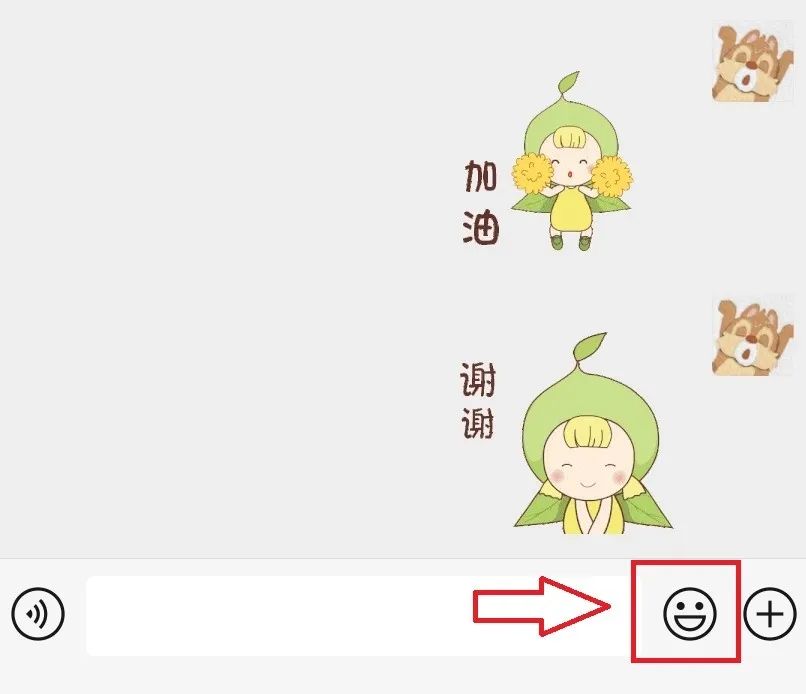Tap the right yellow pom-pom on cheering sticker

(x=612, y=177)
